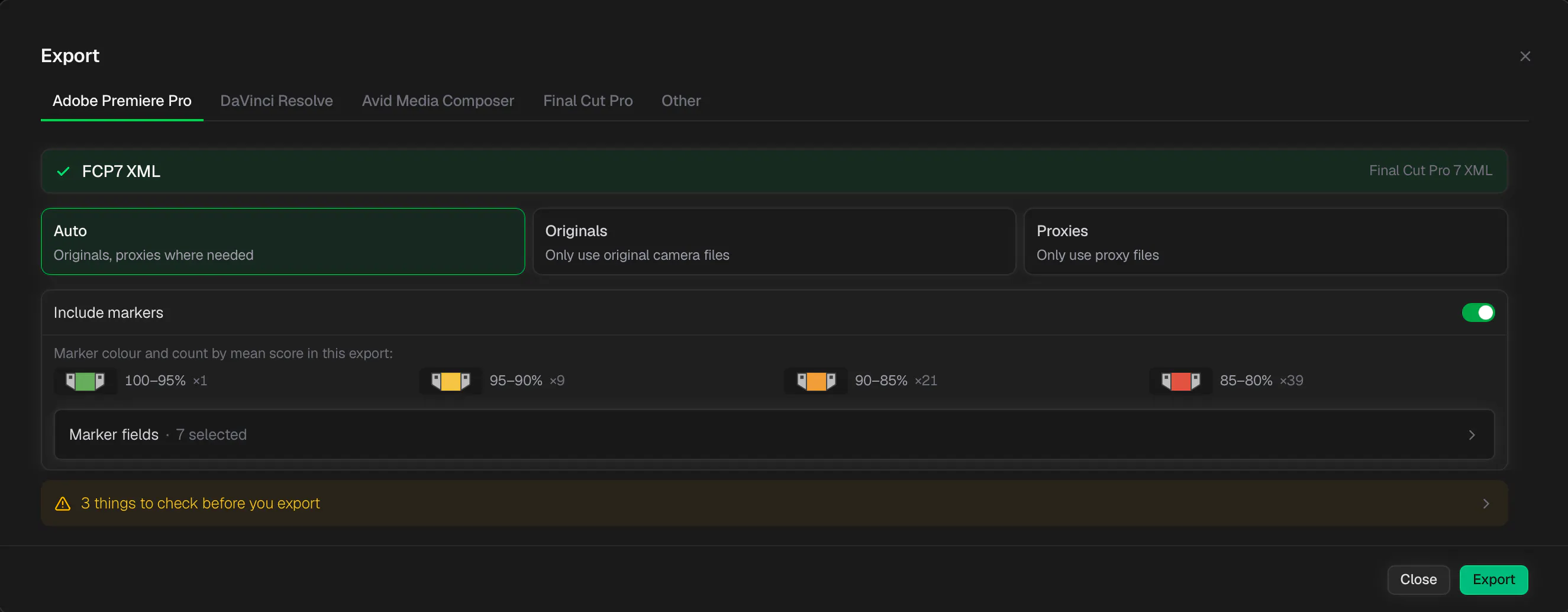This screenshot has width=1568, height=612.
Task: Select the Avid Media Composer tab
Action: pos(438,101)
